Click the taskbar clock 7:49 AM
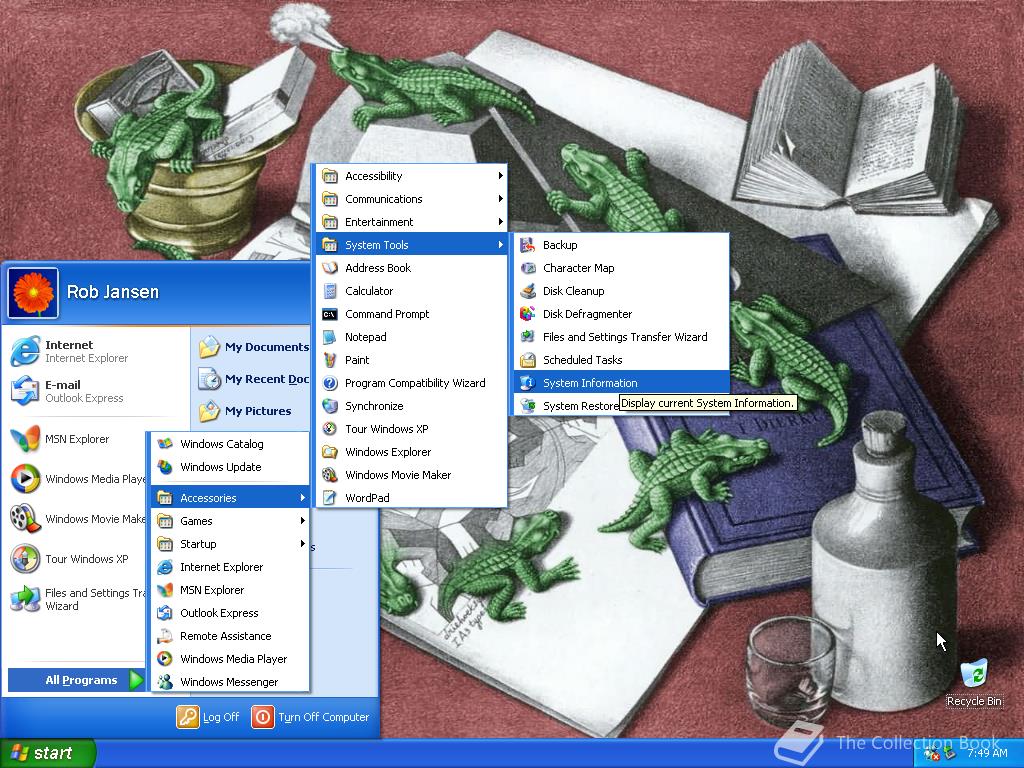 [987, 753]
